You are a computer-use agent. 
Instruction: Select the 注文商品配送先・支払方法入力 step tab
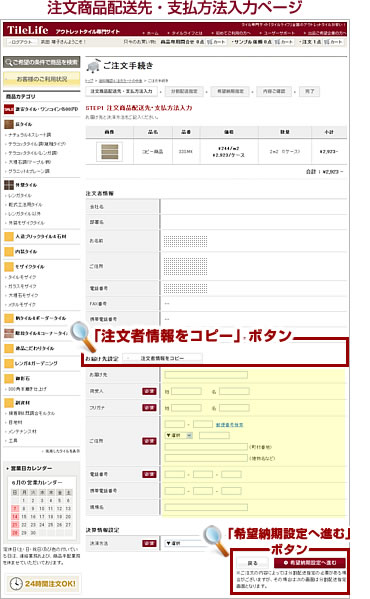(x=121, y=91)
